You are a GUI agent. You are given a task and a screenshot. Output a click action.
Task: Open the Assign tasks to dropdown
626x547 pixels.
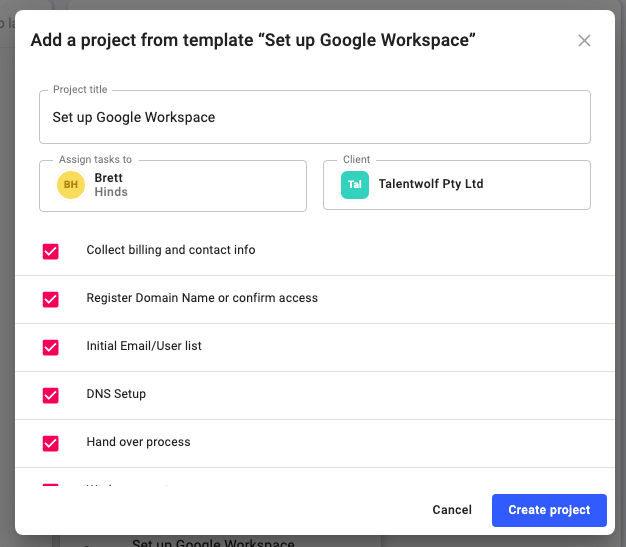(x=173, y=186)
